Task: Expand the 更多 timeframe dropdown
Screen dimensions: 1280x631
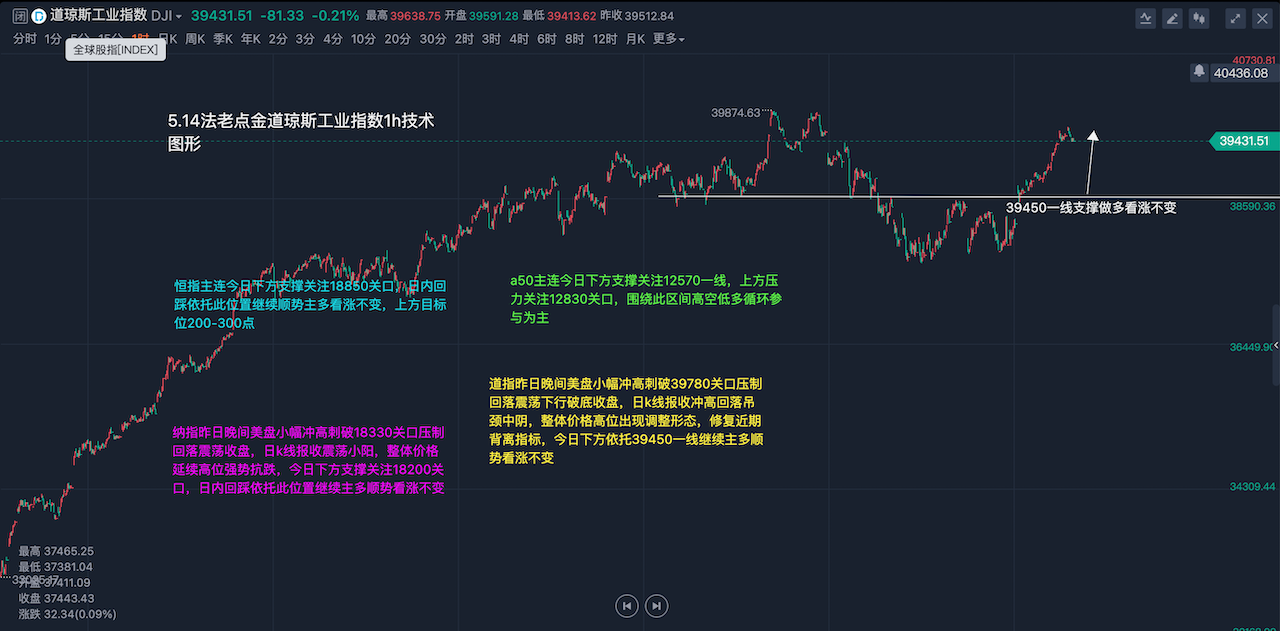Action: [x=669, y=39]
